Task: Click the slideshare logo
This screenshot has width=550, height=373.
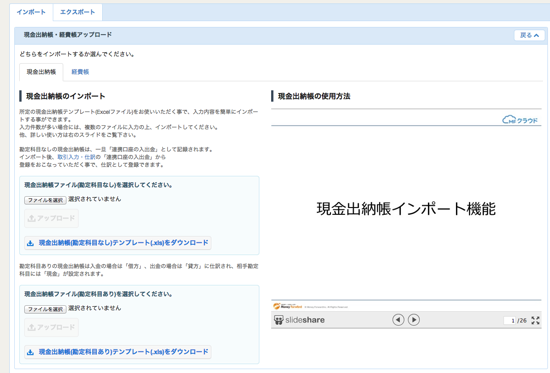Action: pyautogui.click(x=299, y=320)
